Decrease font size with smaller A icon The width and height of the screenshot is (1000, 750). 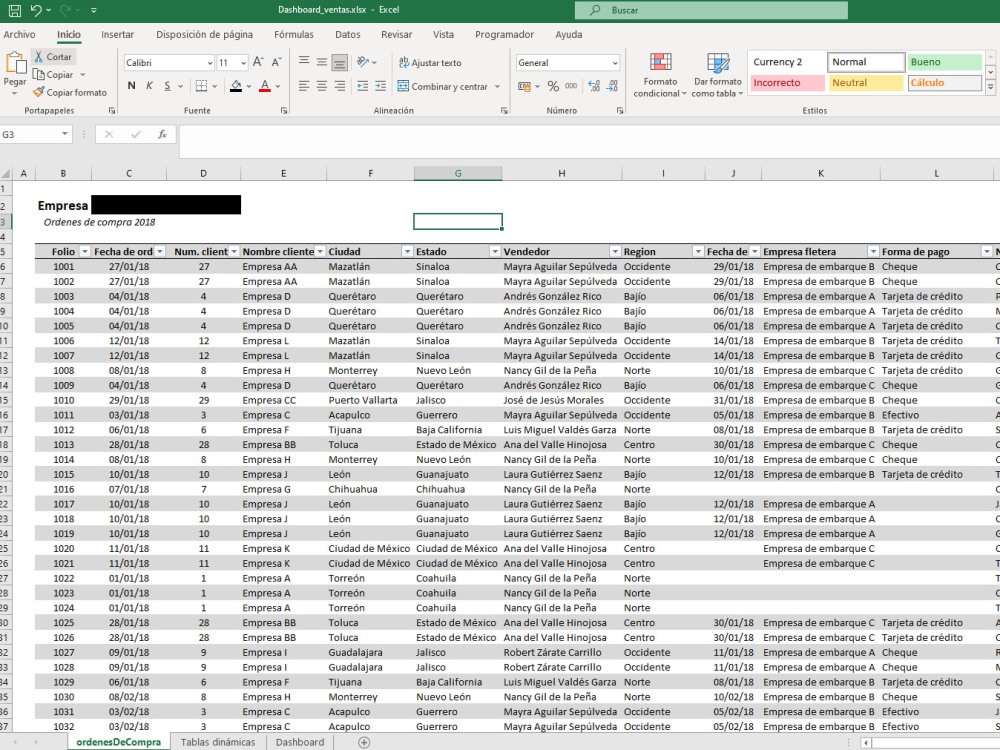277,62
